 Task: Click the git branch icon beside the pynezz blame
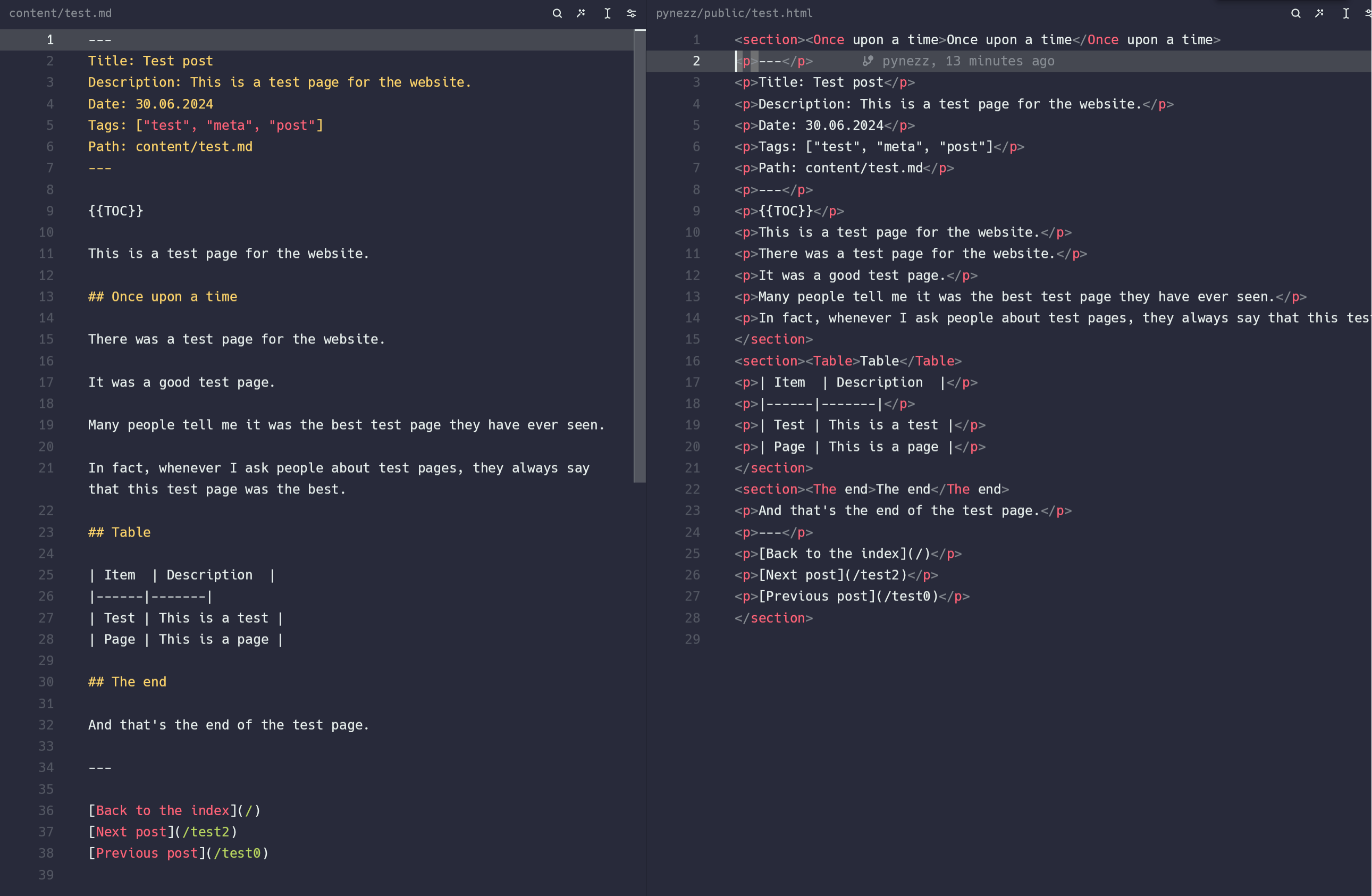click(x=868, y=61)
